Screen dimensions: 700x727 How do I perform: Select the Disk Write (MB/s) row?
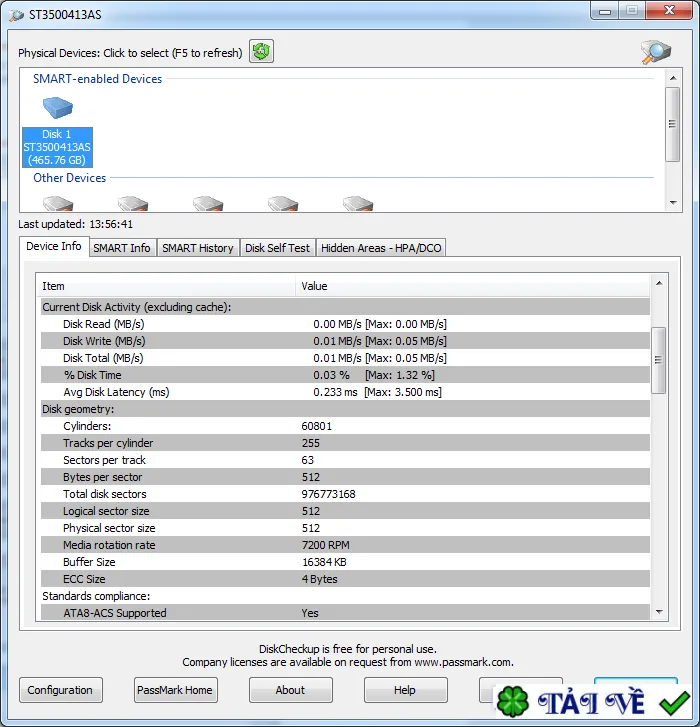tap(345, 341)
